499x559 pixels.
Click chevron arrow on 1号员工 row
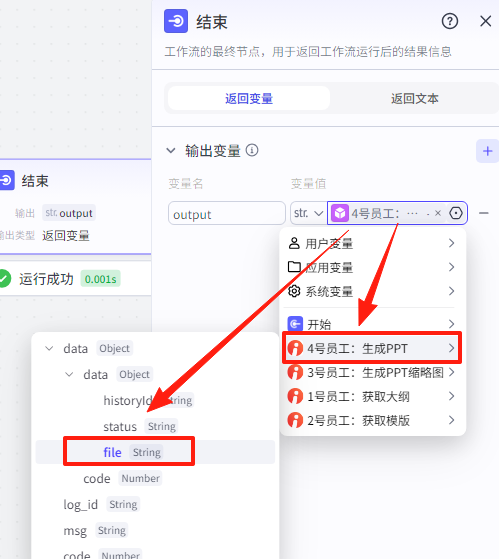point(451,396)
